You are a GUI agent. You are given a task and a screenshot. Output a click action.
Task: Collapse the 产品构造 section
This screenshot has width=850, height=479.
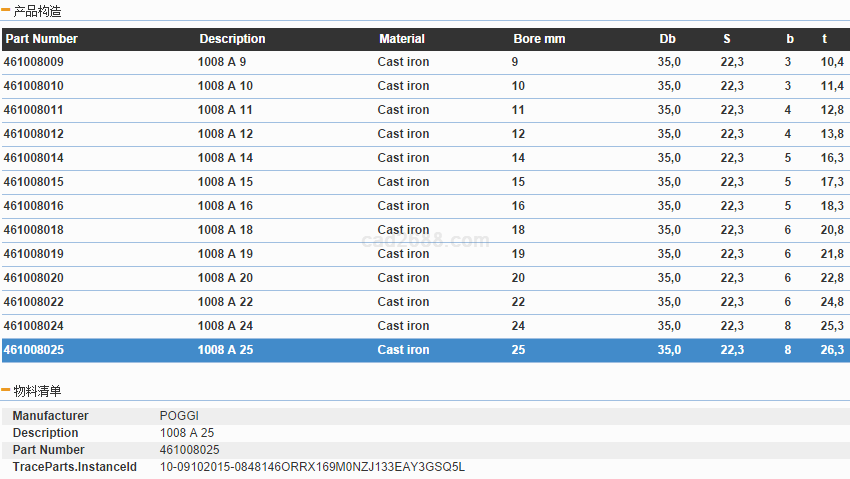(x=6, y=11)
